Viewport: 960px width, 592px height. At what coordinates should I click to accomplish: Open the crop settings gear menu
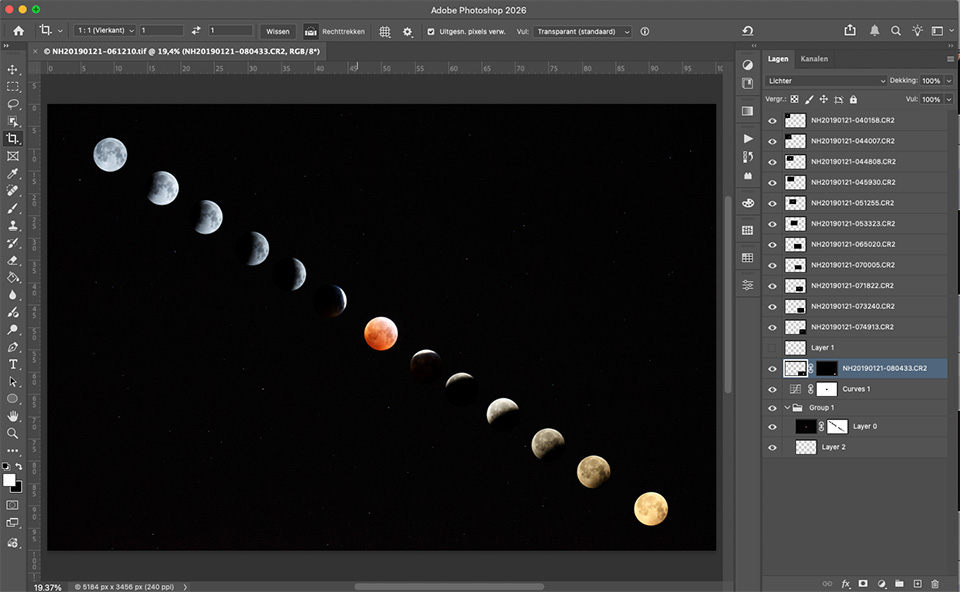coord(407,31)
